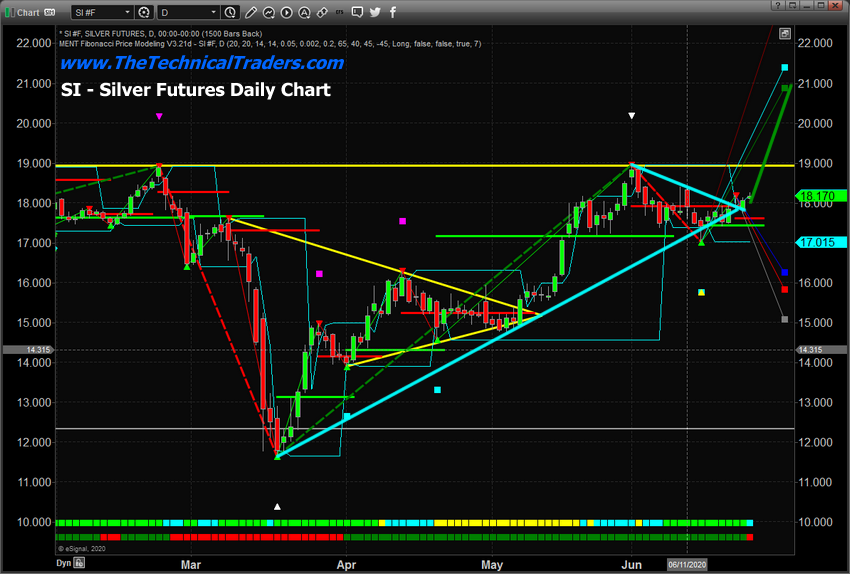Open the alerts A-circle icon
Image resolution: width=850 pixels, height=574 pixels.
[x=304, y=12]
